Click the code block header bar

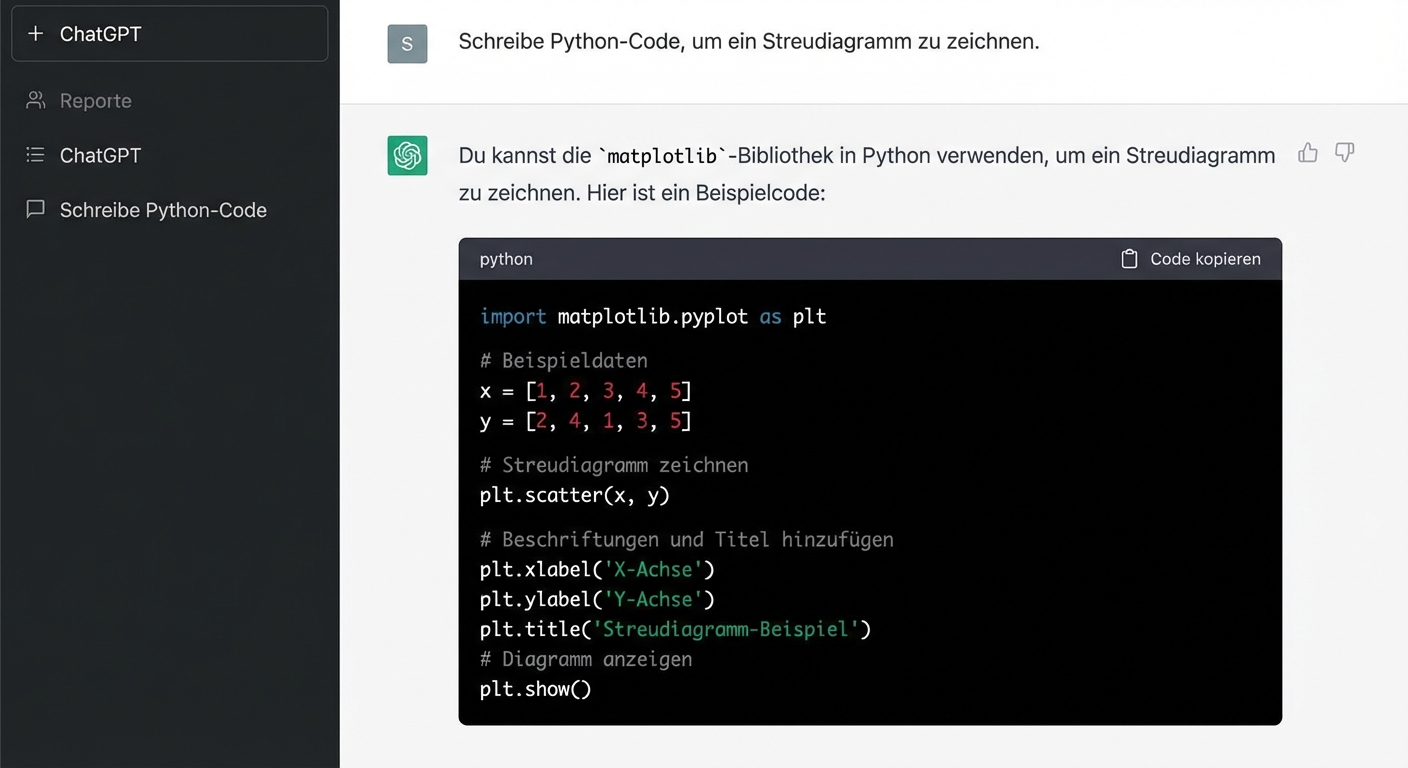870,258
